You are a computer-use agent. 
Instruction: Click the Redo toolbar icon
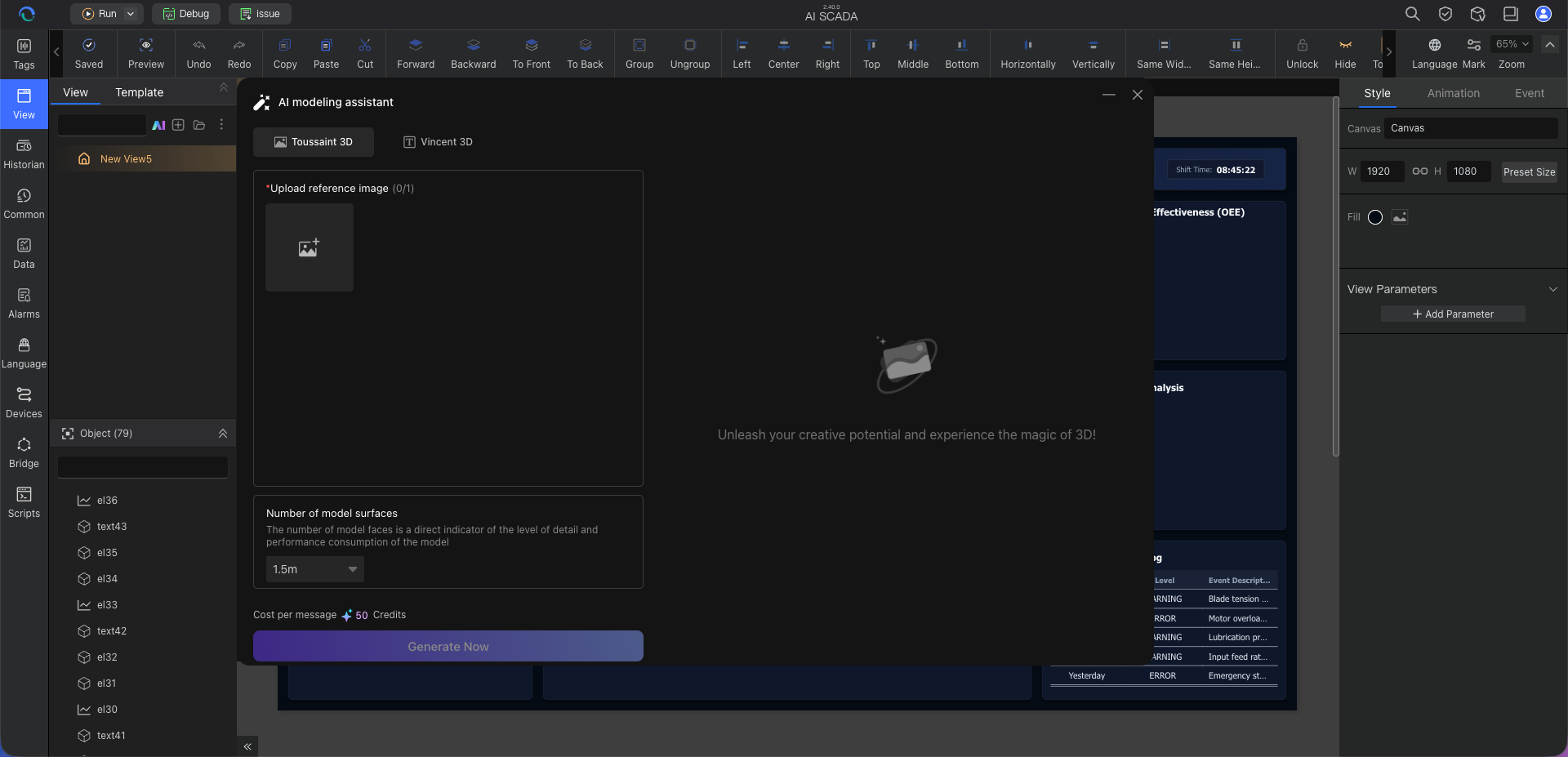pyautogui.click(x=239, y=54)
